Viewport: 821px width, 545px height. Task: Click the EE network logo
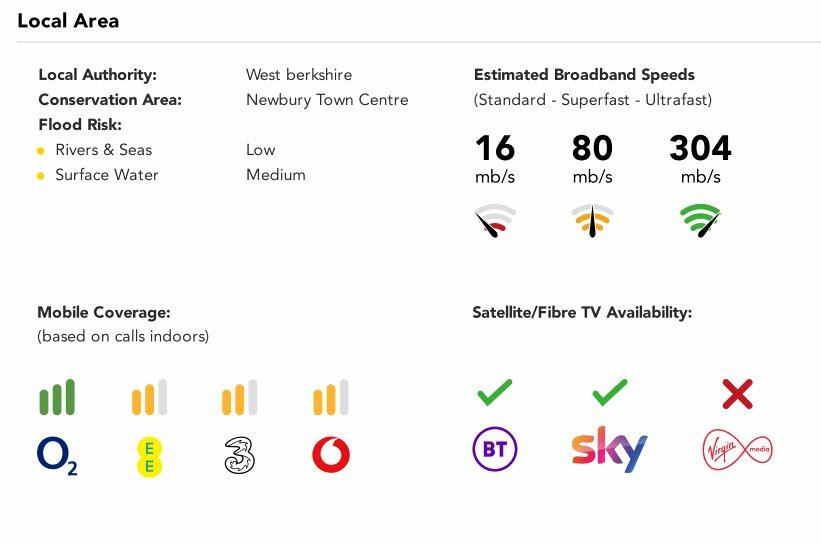(149, 456)
